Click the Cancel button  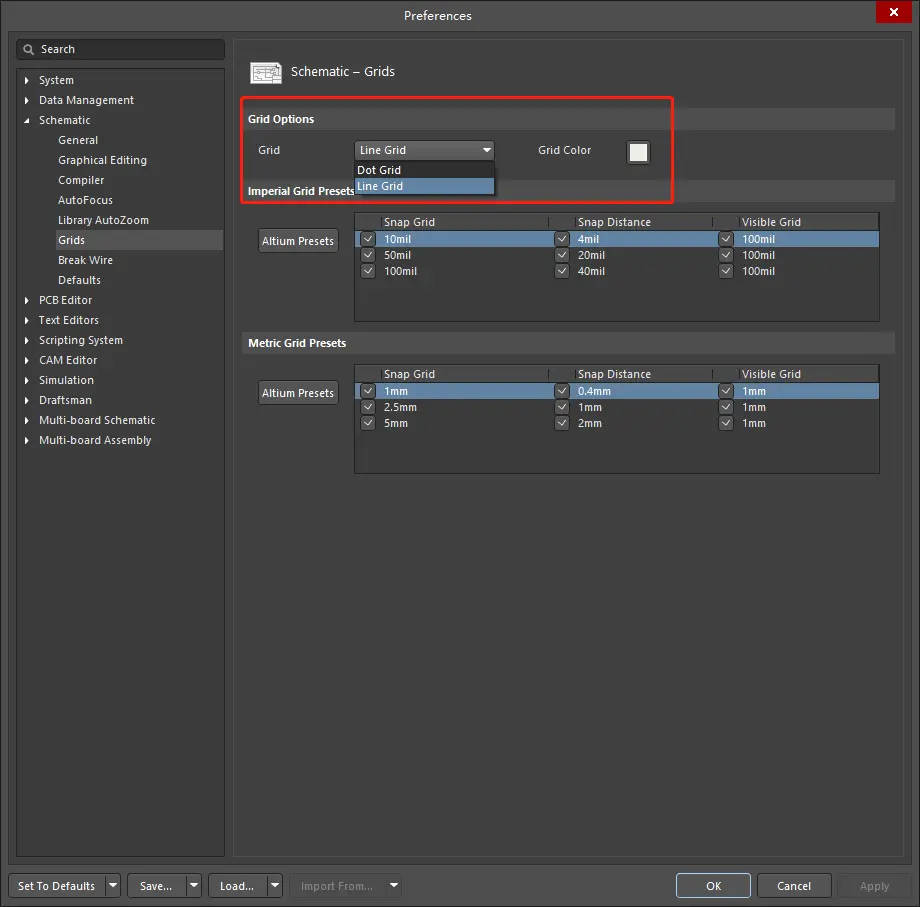(x=794, y=885)
